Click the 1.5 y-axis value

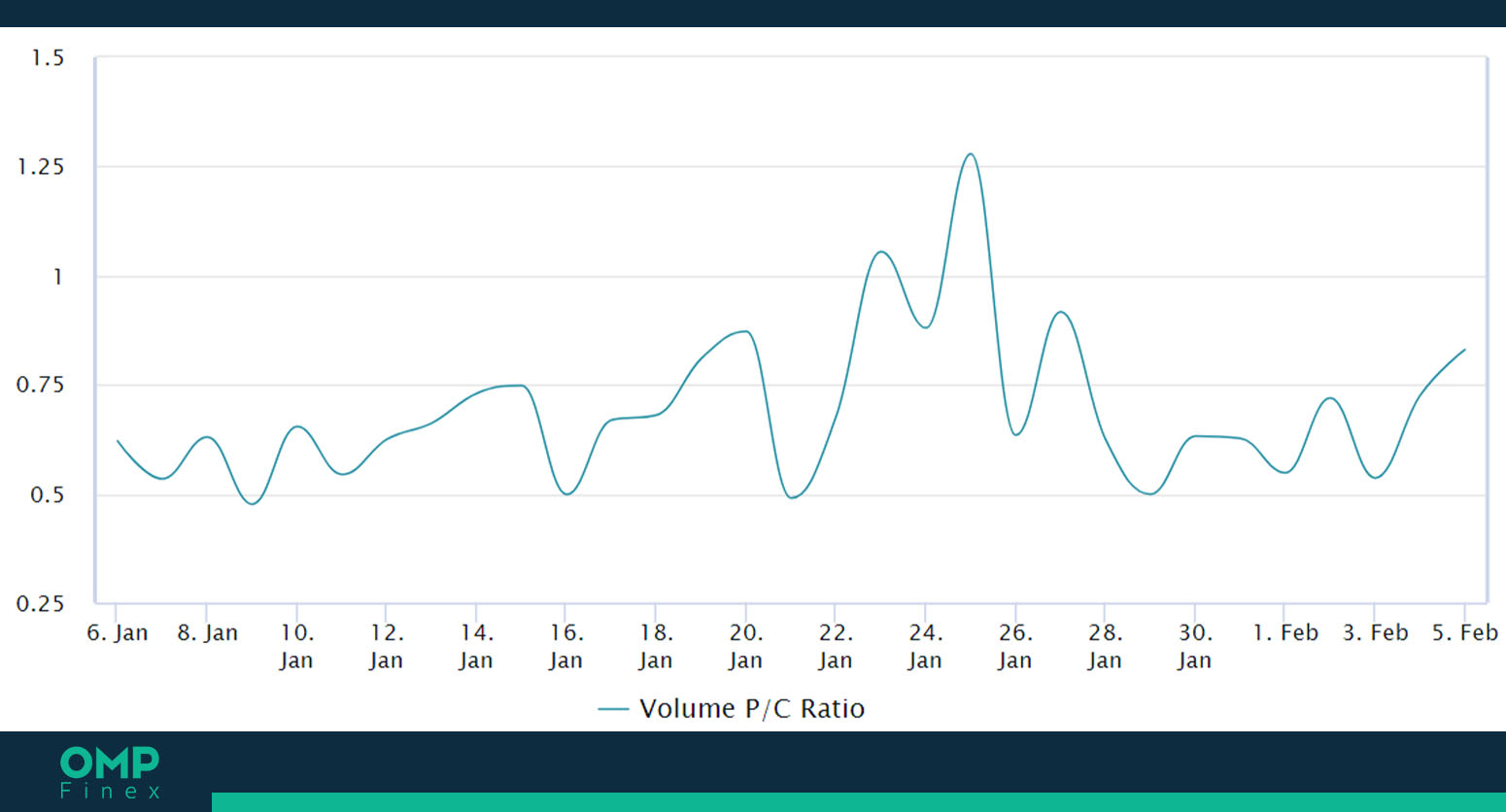[x=47, y=58]
